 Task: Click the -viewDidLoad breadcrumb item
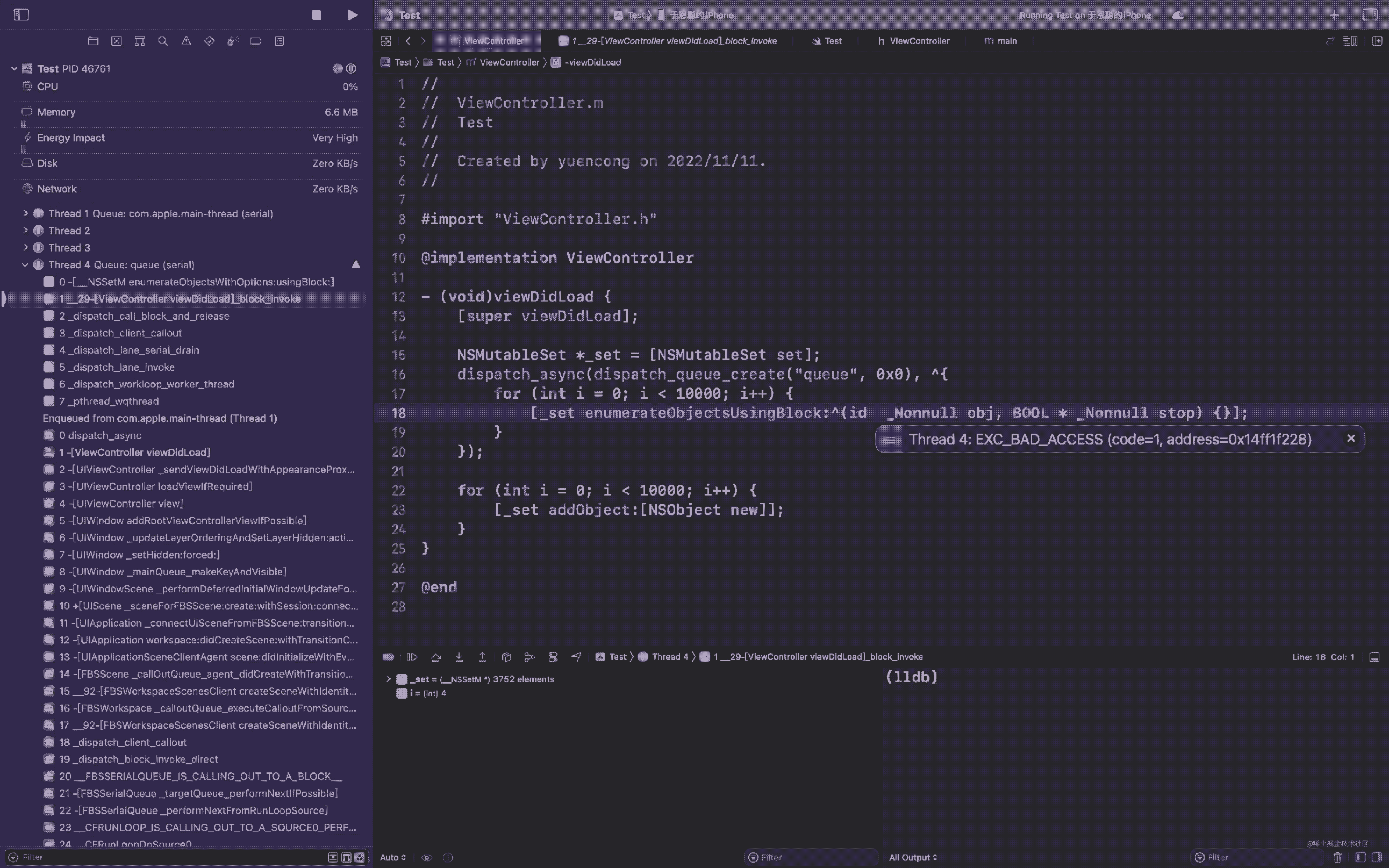point(586,62)
